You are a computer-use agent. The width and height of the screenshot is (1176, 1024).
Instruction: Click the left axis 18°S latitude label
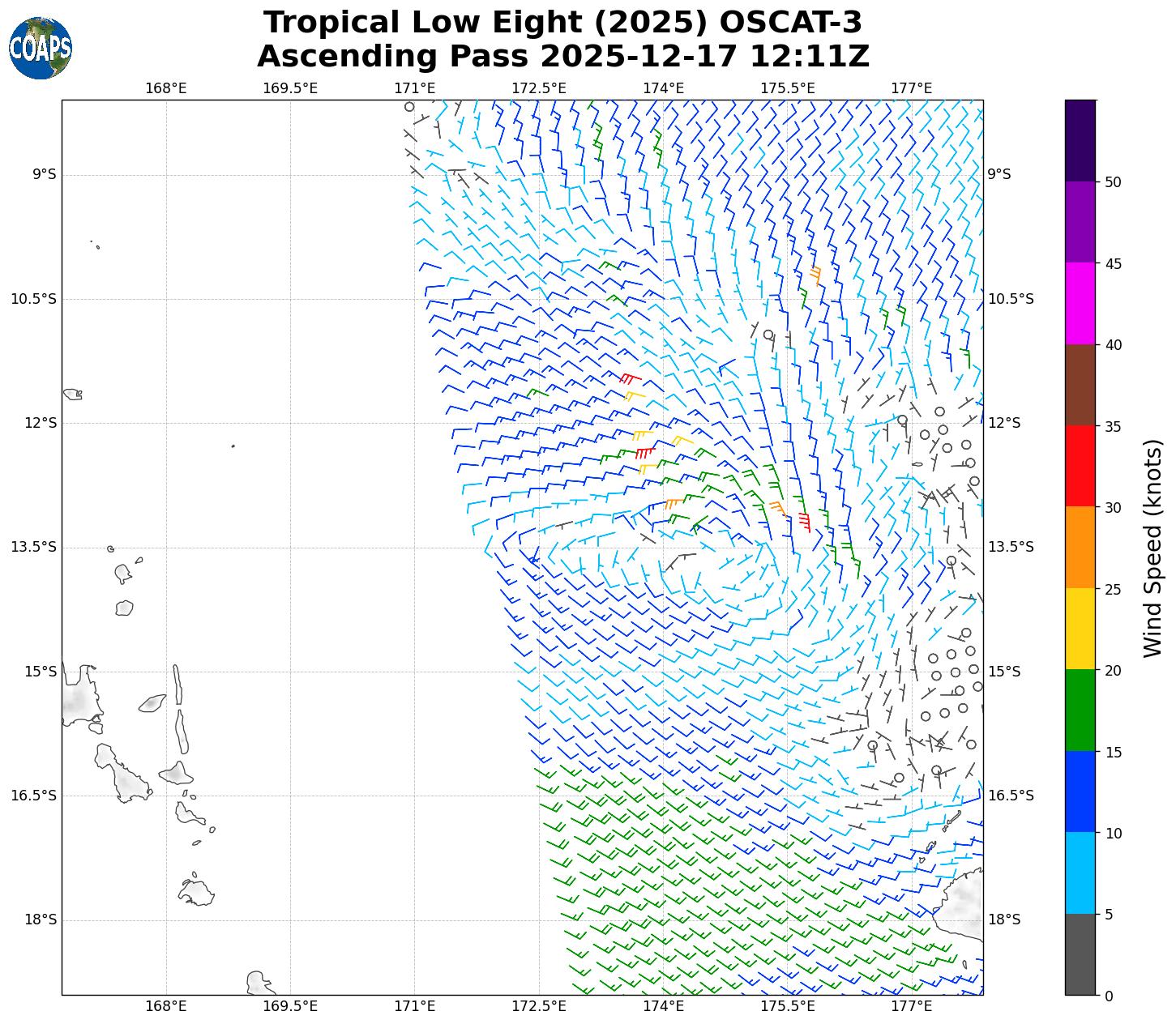click(40, 919)
